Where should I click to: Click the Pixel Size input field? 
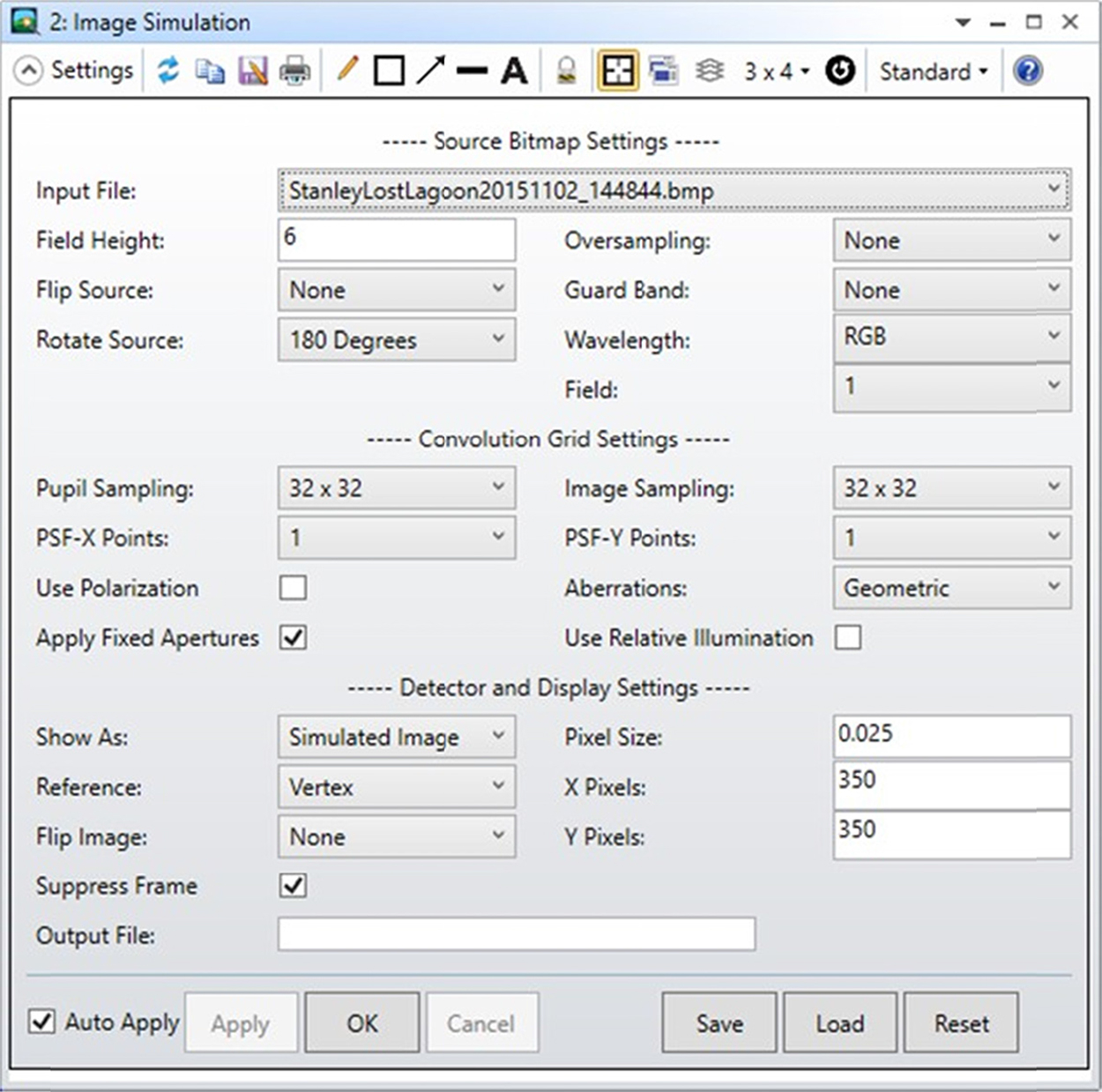click(x=951, y=736)
